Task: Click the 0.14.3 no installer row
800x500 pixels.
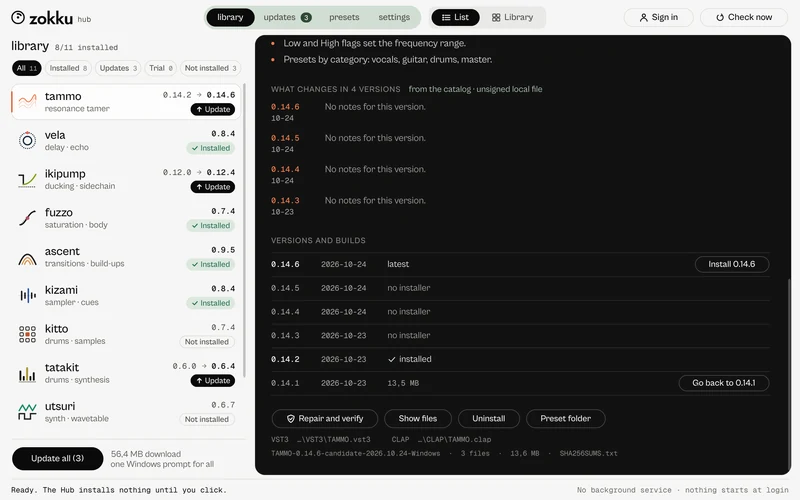Action: point(520,336)
